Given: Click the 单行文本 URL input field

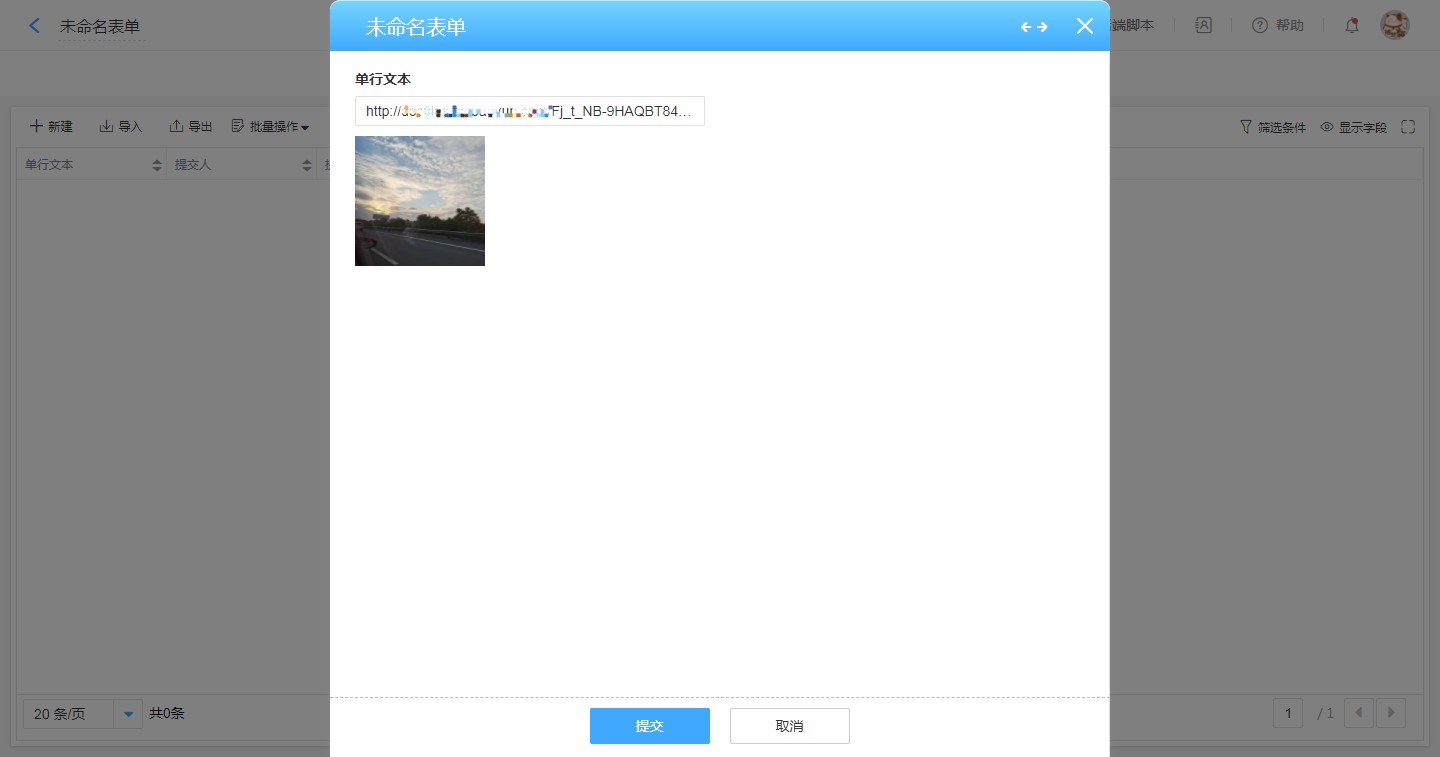Looking at the screenshot, I should [x=530, y=111].
